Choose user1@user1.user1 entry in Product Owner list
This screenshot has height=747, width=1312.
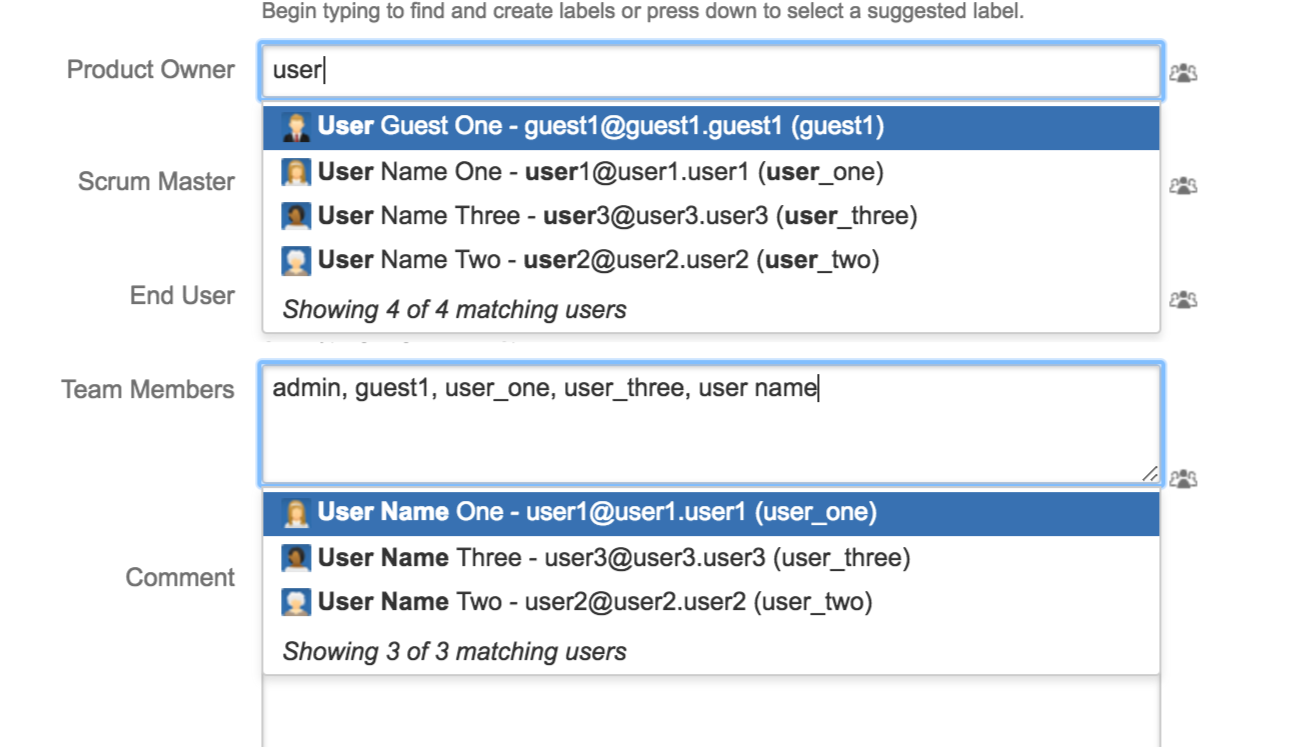click(600, 172)
